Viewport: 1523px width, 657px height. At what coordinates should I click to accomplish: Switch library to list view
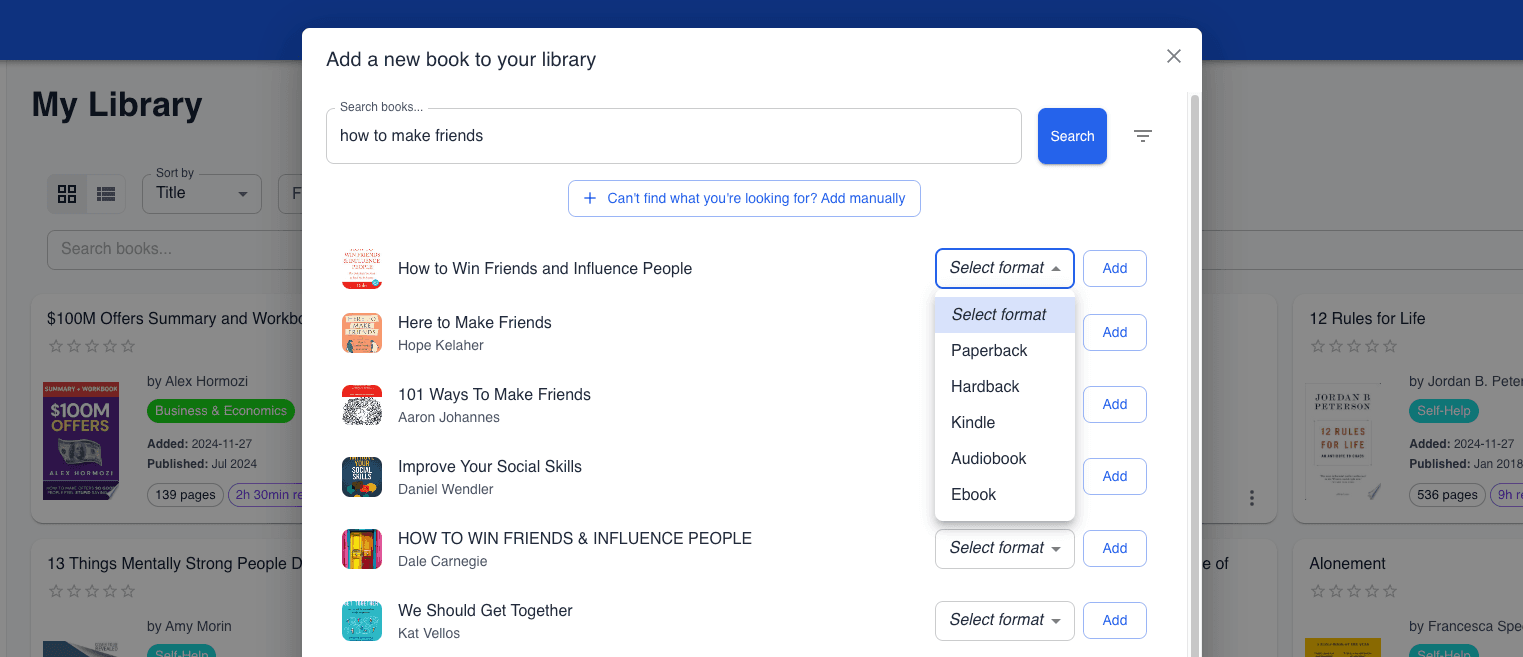[106, 194]
